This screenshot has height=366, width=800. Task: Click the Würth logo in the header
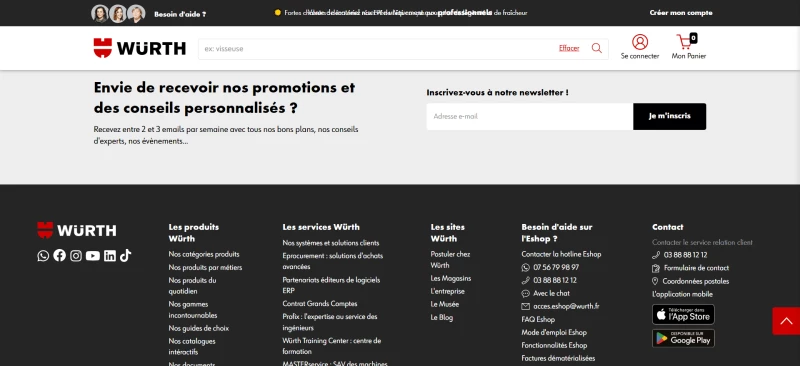(140, 48)
